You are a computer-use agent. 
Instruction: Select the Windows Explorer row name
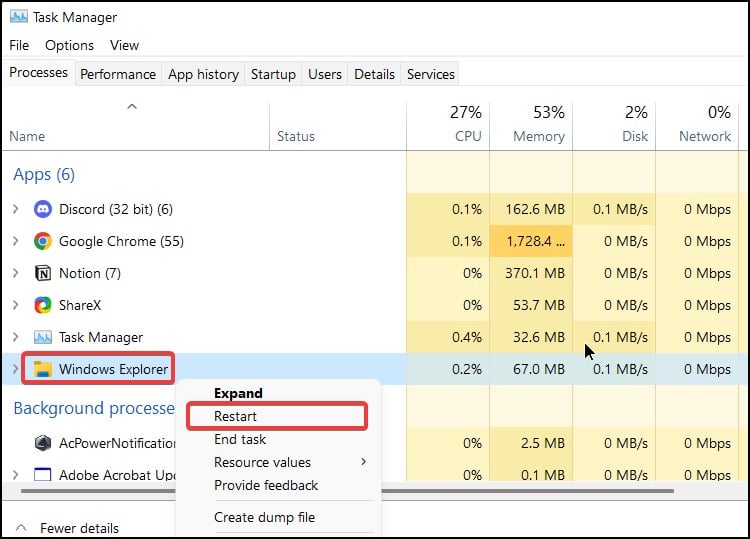click(x=113, y=369)
